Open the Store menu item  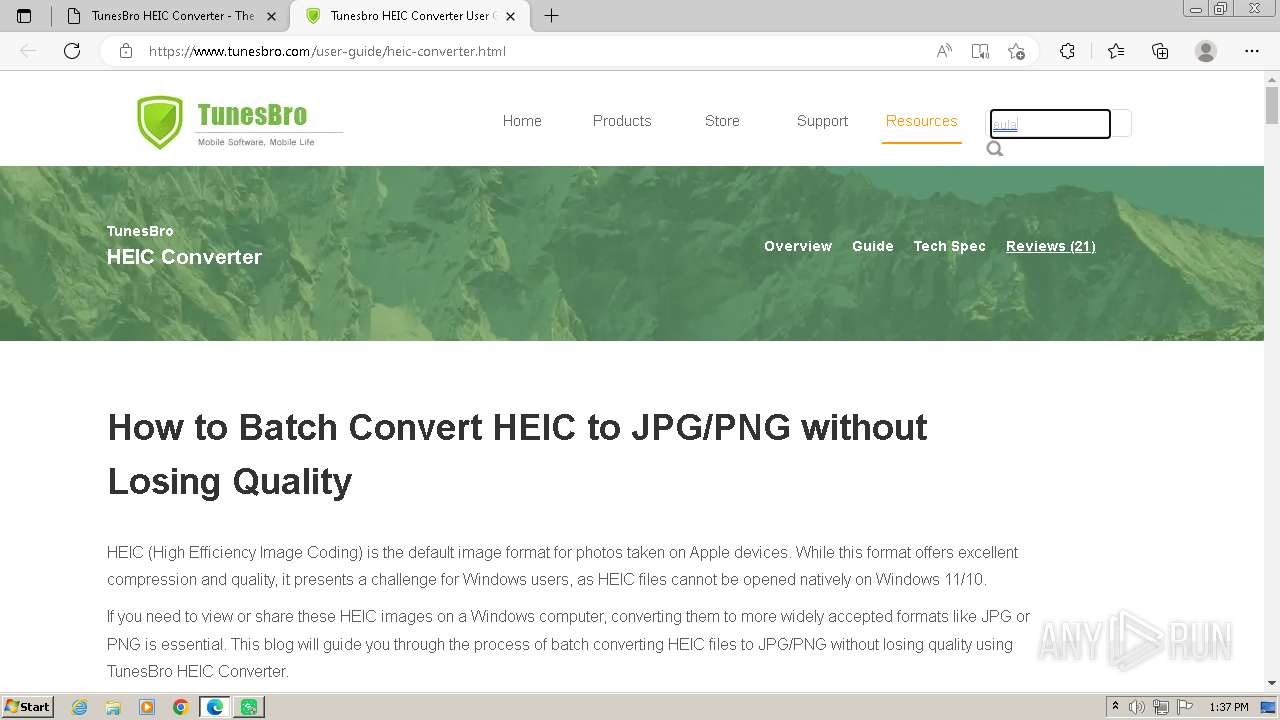point(722,121)
